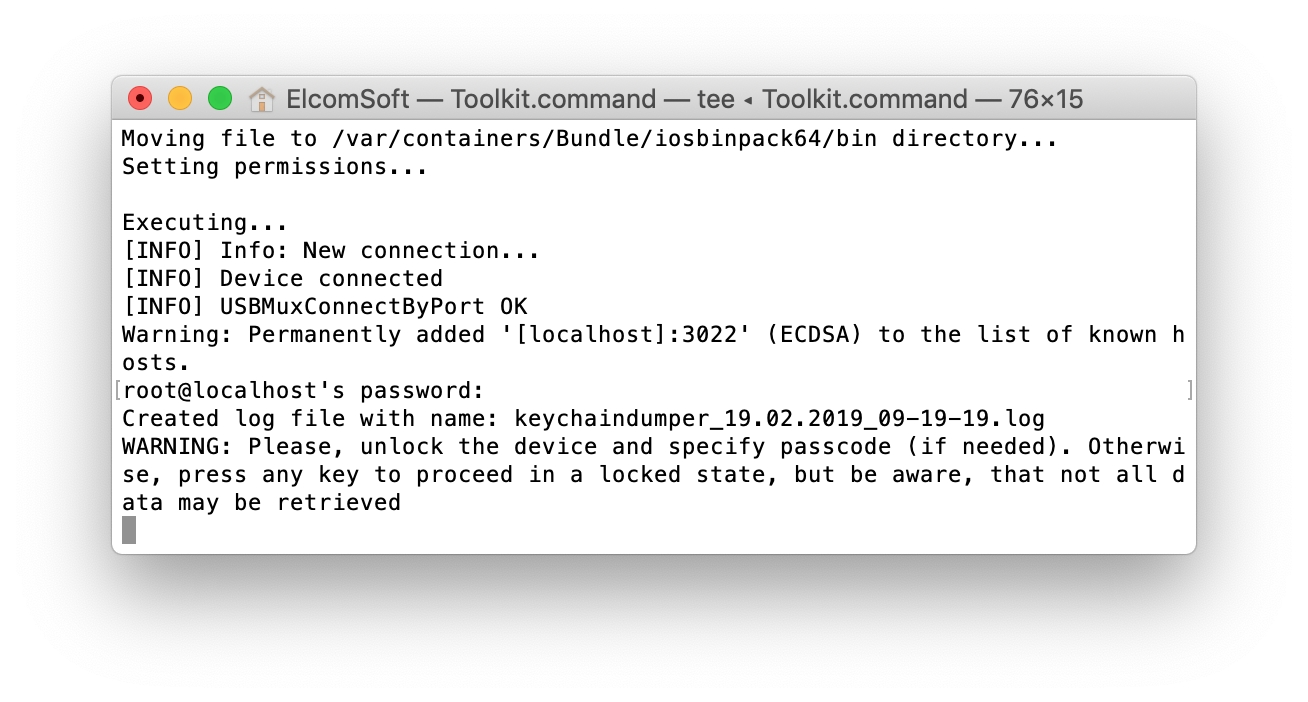Click the left bracket mark beside password prompt
The width and height of the screenshot is (1308, 702).
coord(118,390)
